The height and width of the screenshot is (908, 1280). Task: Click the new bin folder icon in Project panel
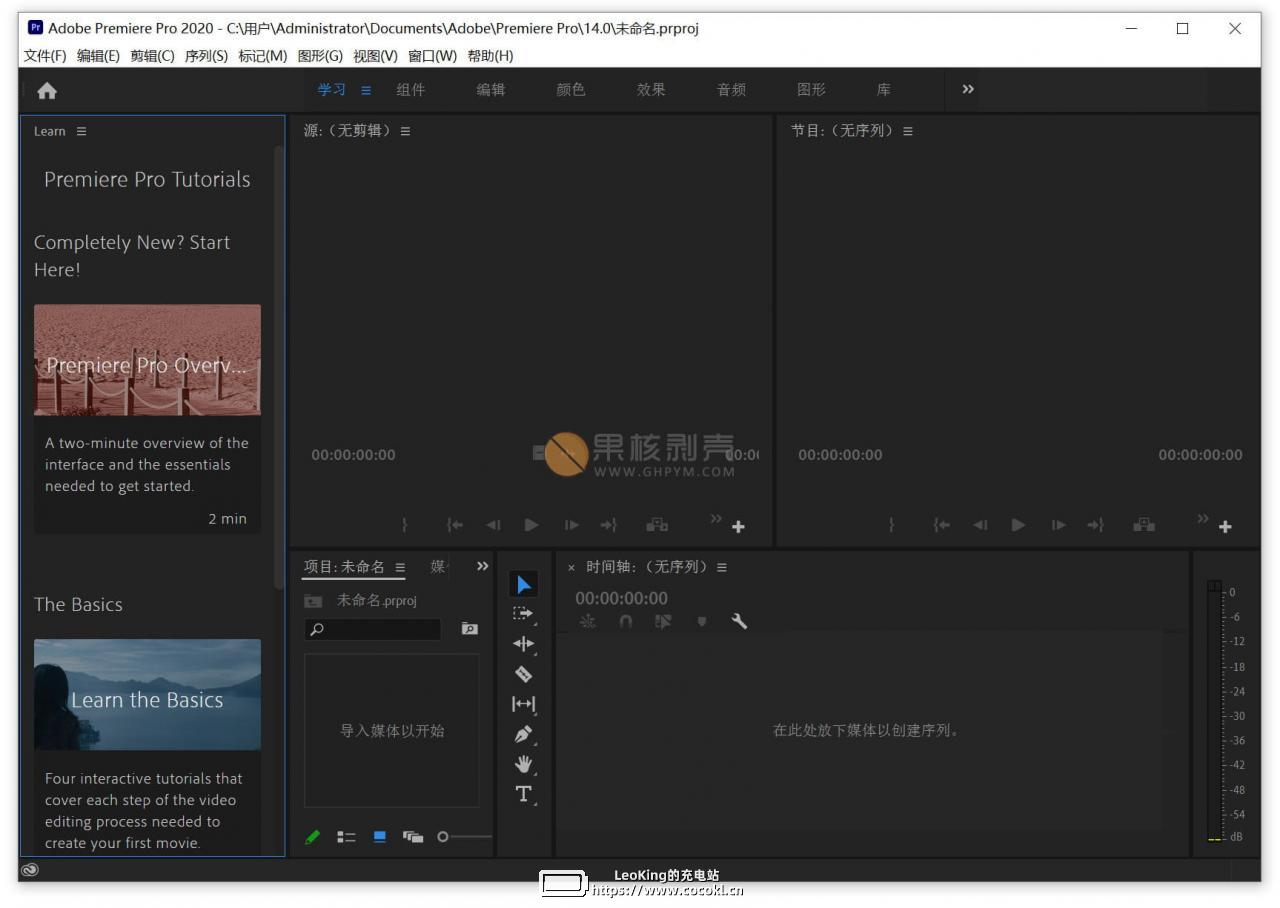[469, 629]
